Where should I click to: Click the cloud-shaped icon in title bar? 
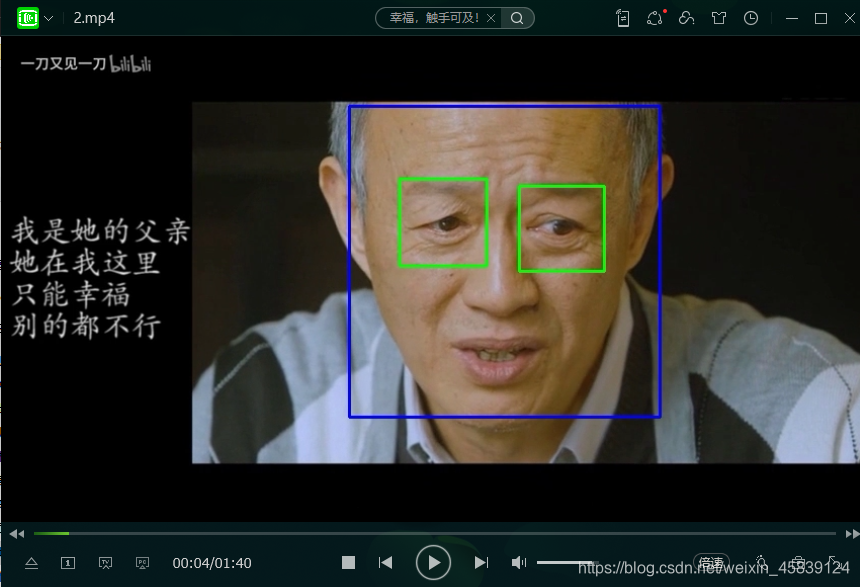point(687,18)
